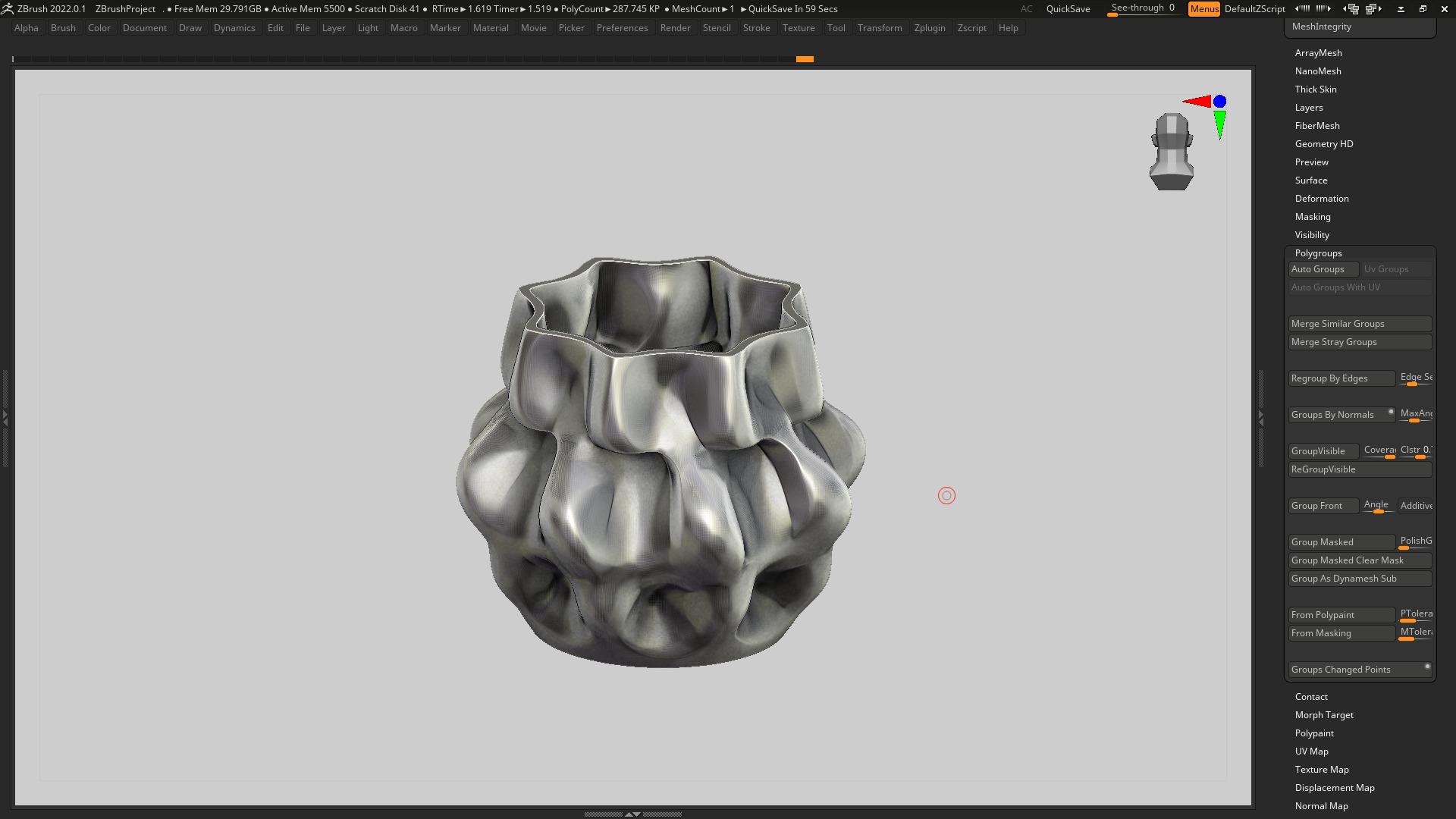
Task: Expand the Deformation subpalette
Action: point(1322,199)
